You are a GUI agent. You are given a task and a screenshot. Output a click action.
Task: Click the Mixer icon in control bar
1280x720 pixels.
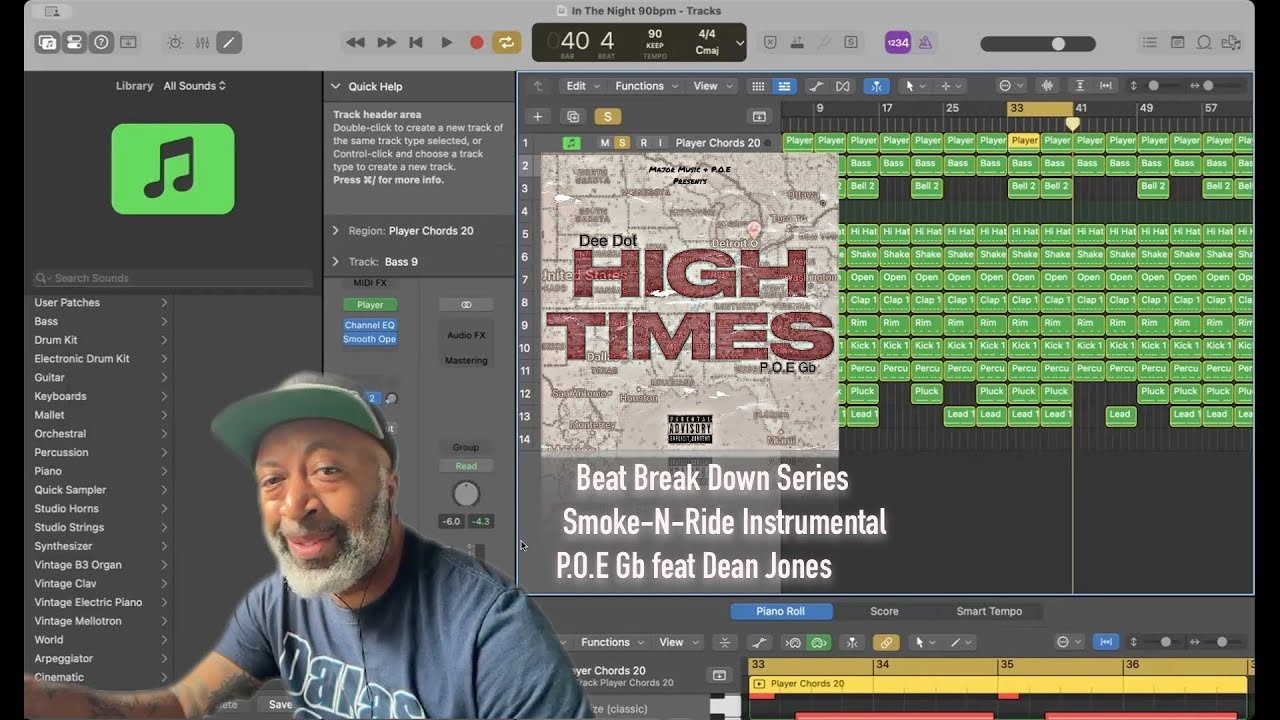click(202, 42)
